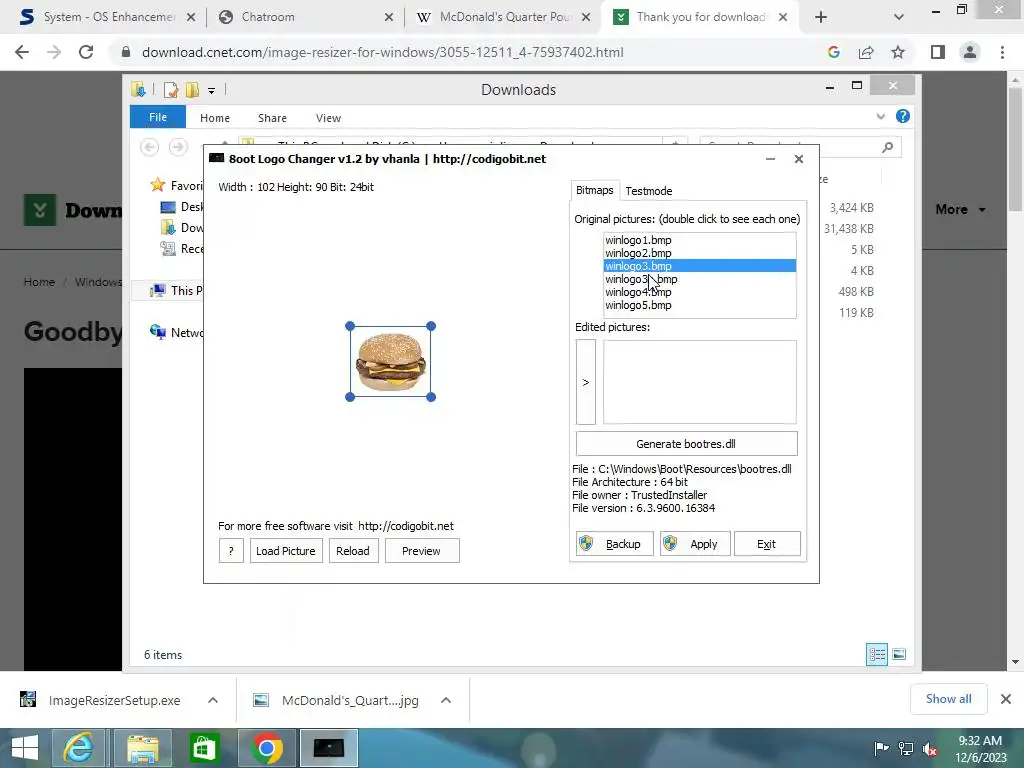Reload the Chrome page
The height and width of the screenshot is (768, 1024).
tap(86, 52)
